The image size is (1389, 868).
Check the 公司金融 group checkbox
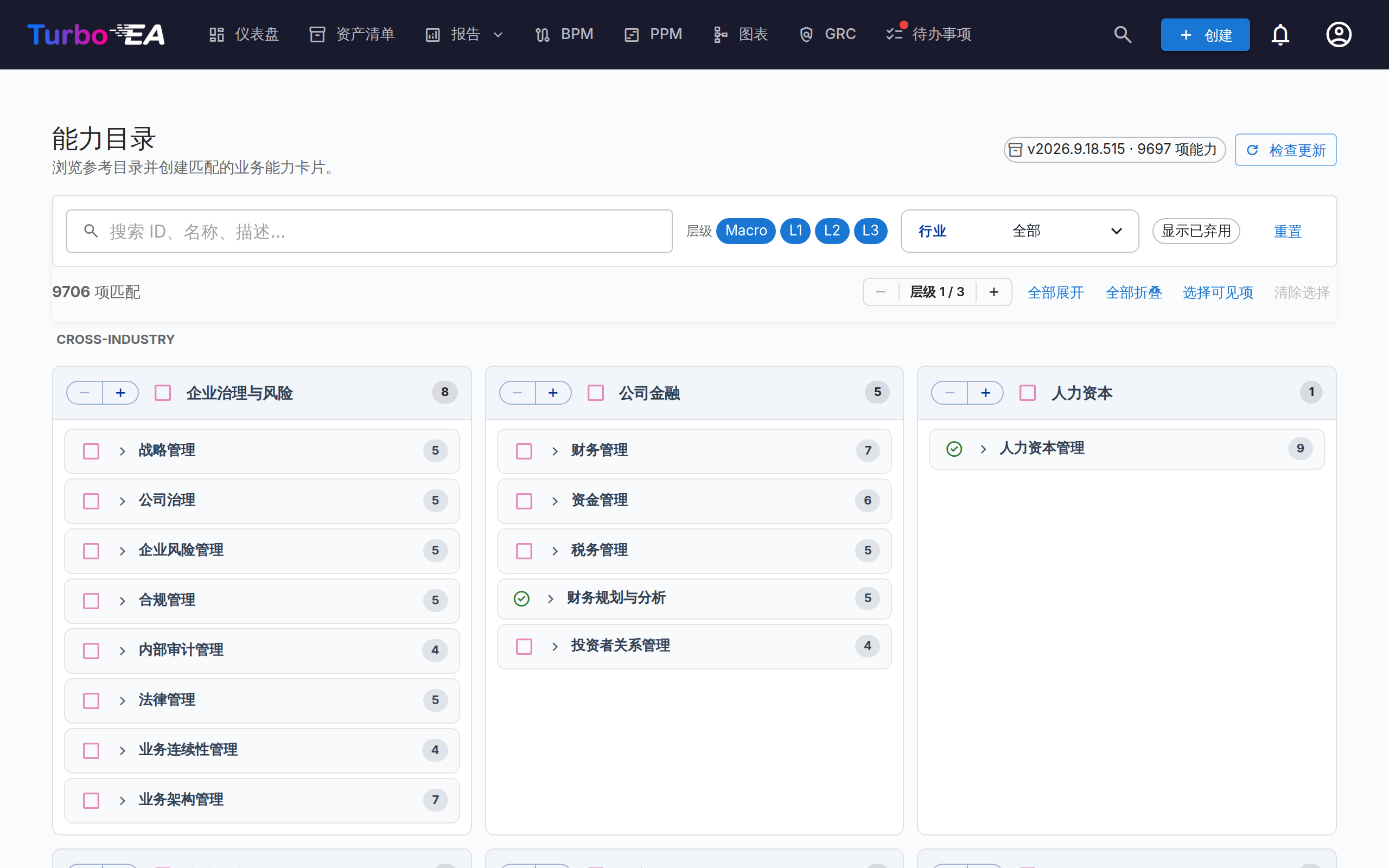pos(596,393)
